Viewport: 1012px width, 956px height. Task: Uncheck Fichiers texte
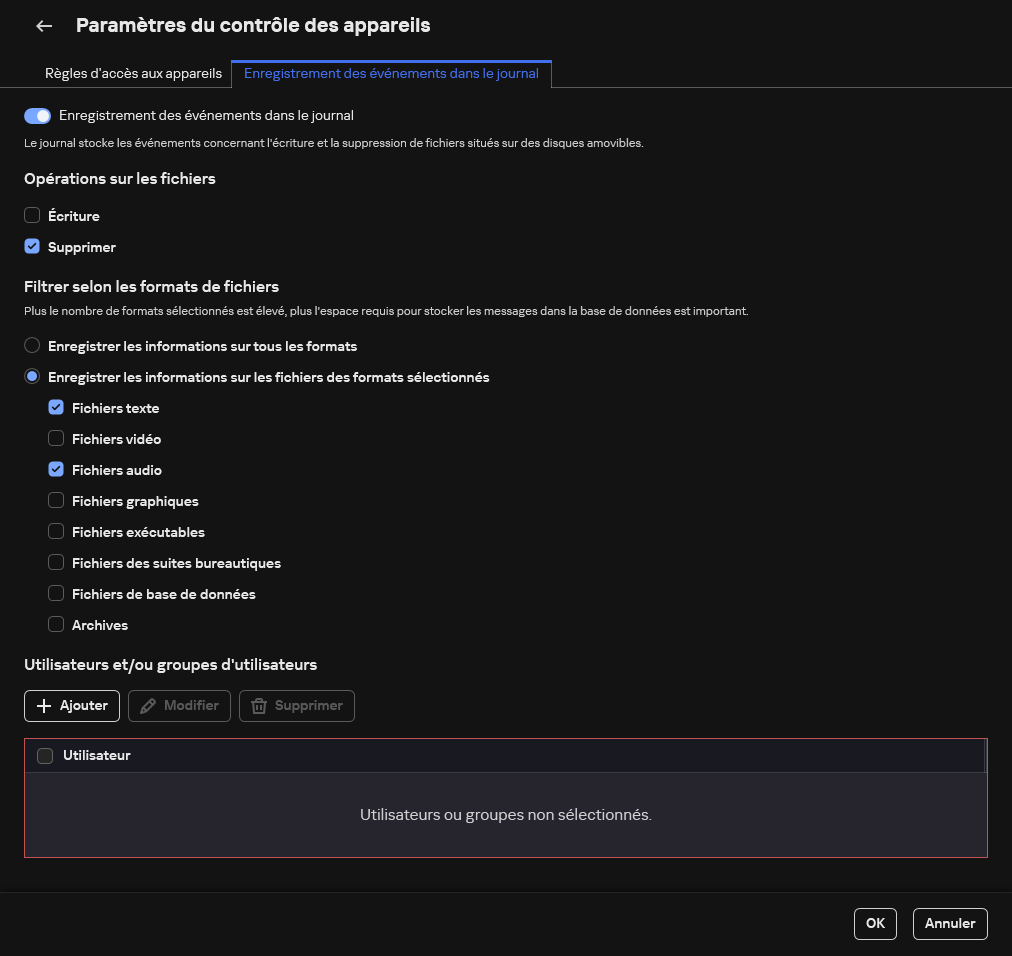pos(56,407)
